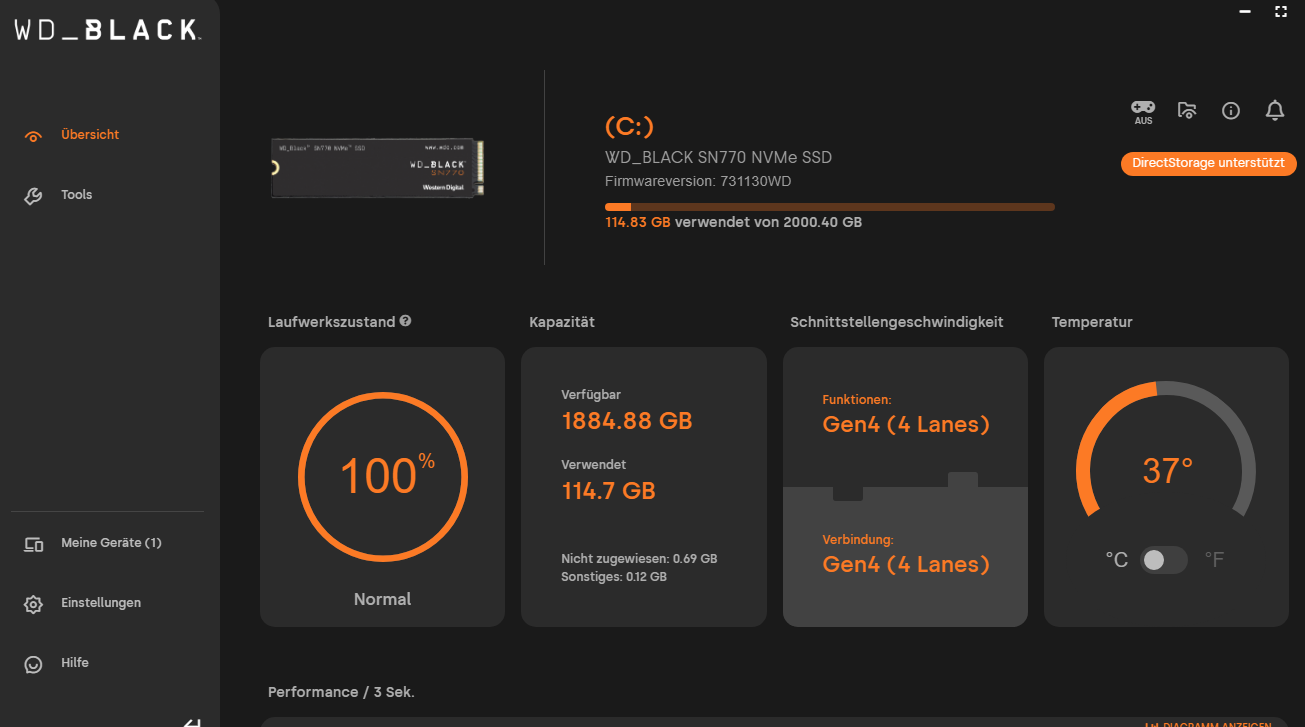Click the °C unit label
Screen dimensions: 1305x727
(x=1117, y=560)
